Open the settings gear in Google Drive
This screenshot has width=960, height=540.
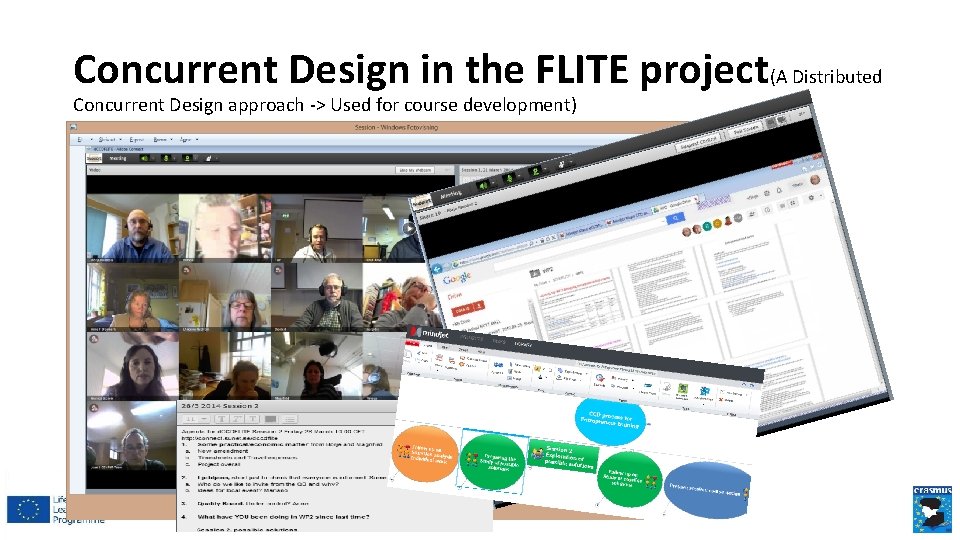[x=811, y=198]
